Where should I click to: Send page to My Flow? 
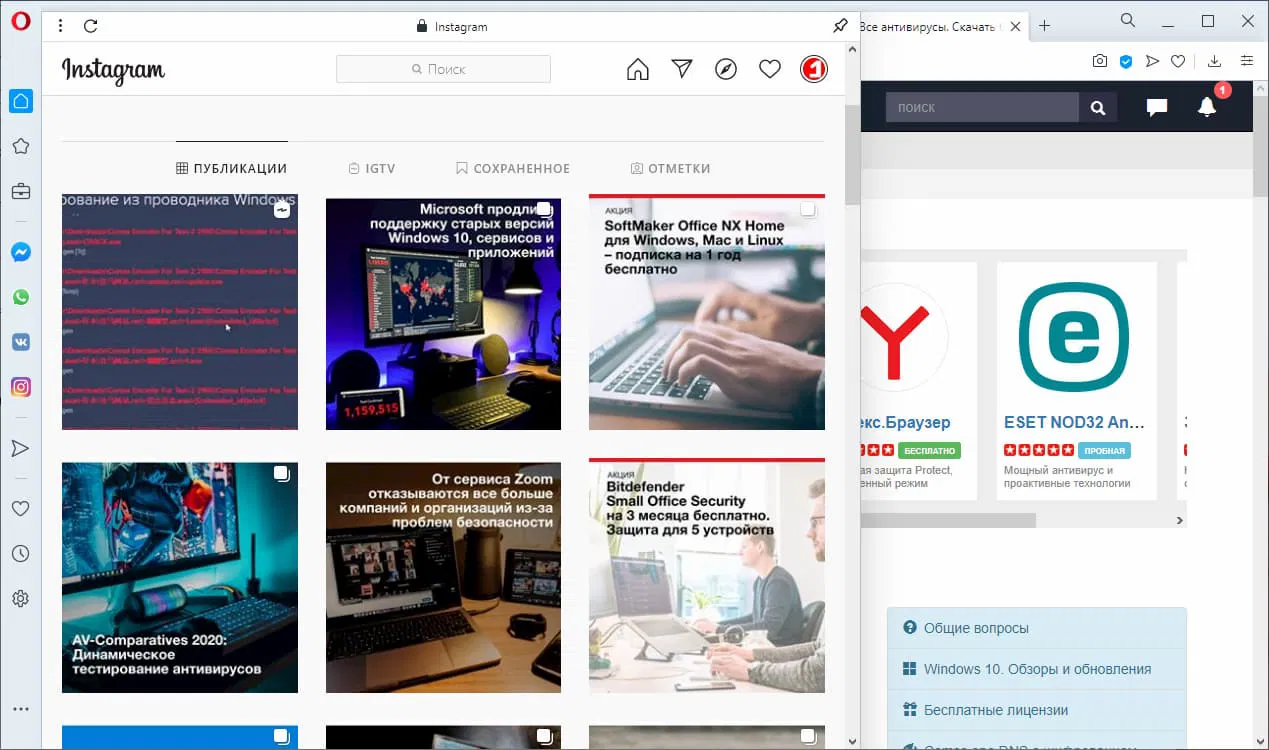(x=1152, y=61)
